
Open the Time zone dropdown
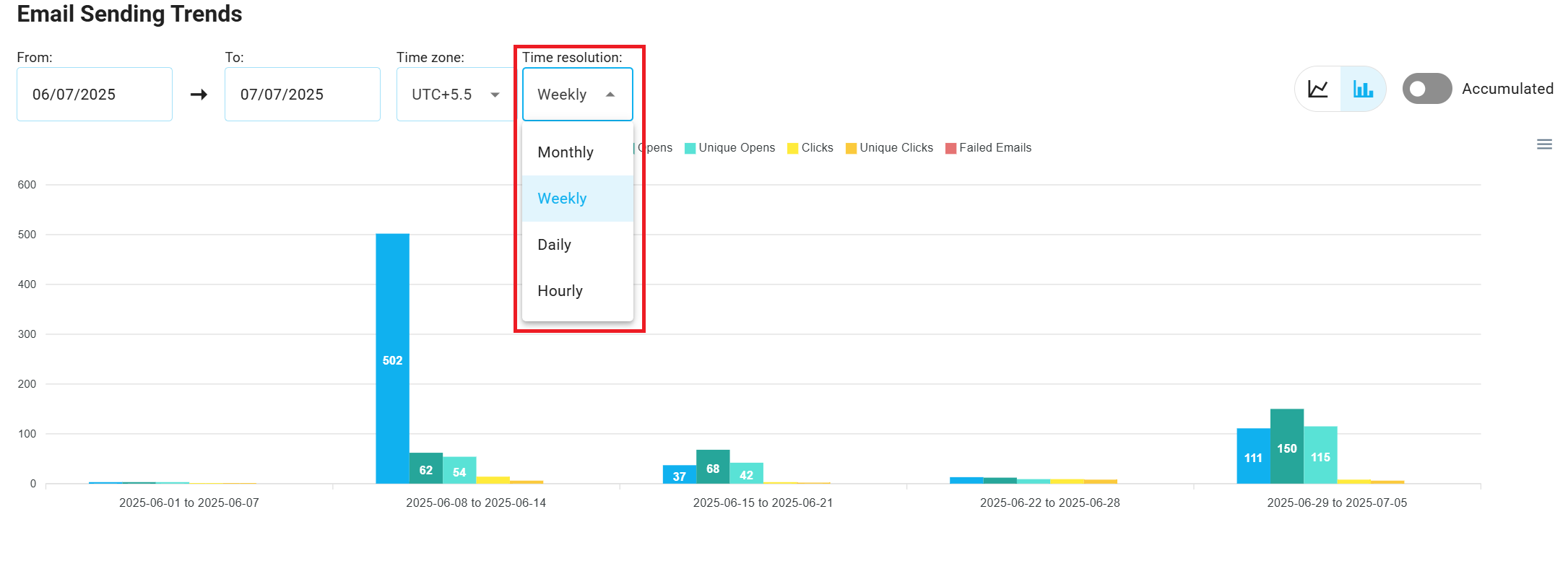(455, 95)
